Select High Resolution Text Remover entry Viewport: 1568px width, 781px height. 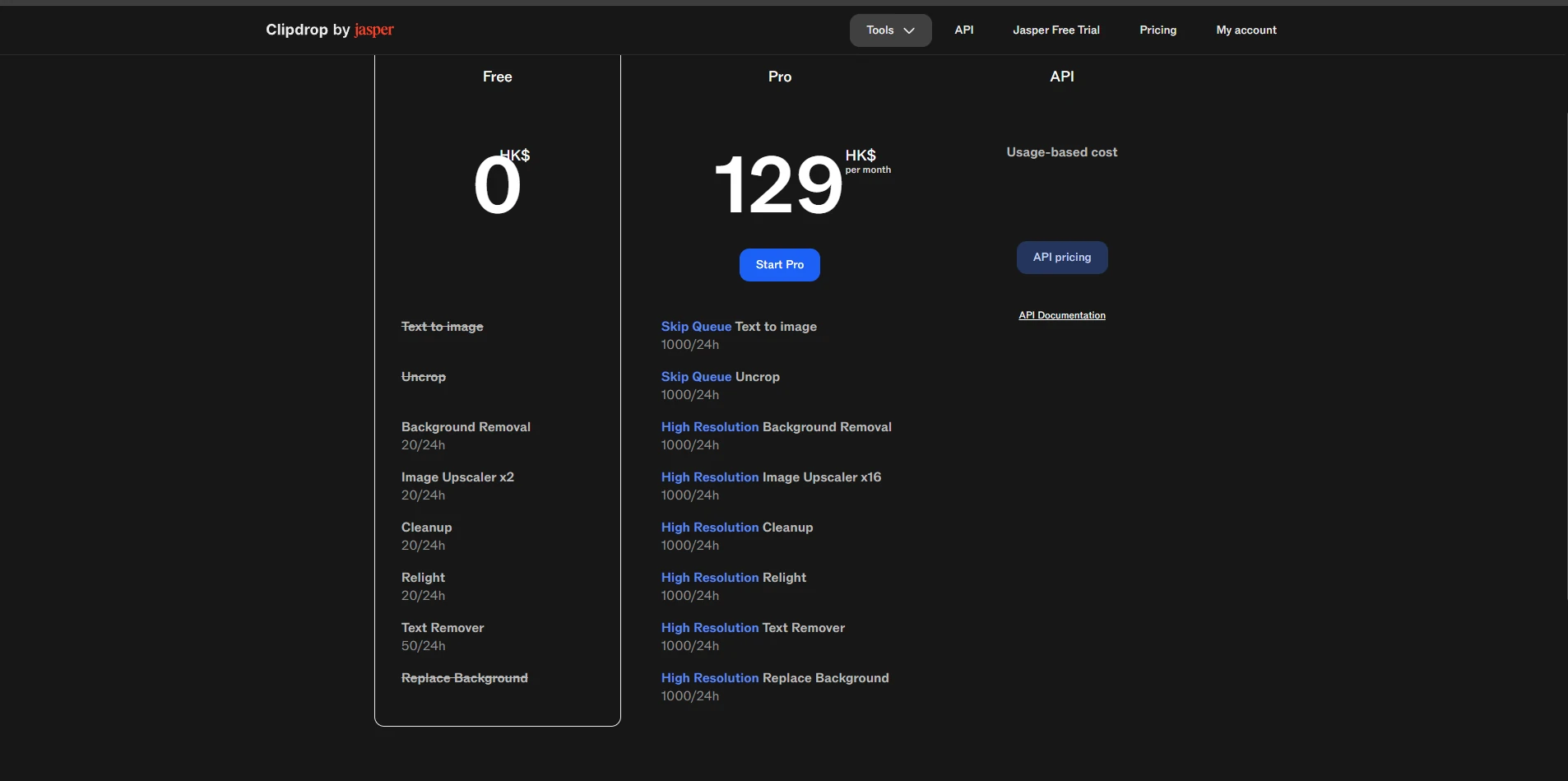coord(753,628)
